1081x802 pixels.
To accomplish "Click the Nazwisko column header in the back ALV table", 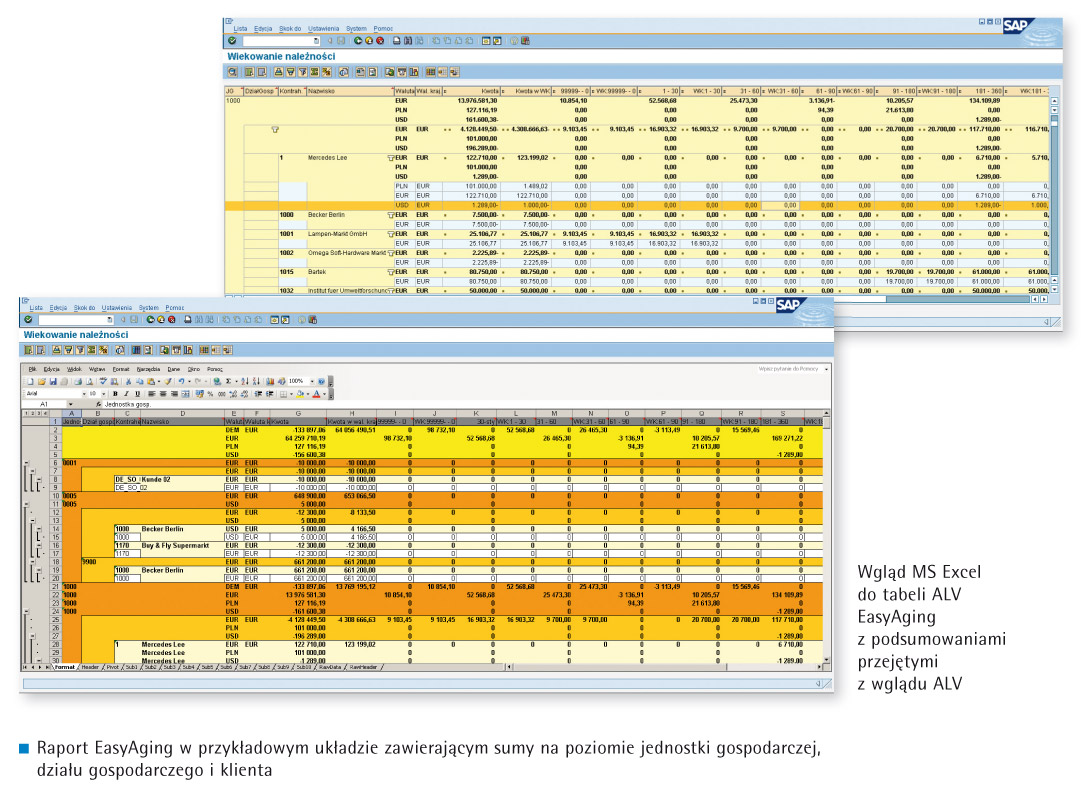I will [x=350, y=91].
